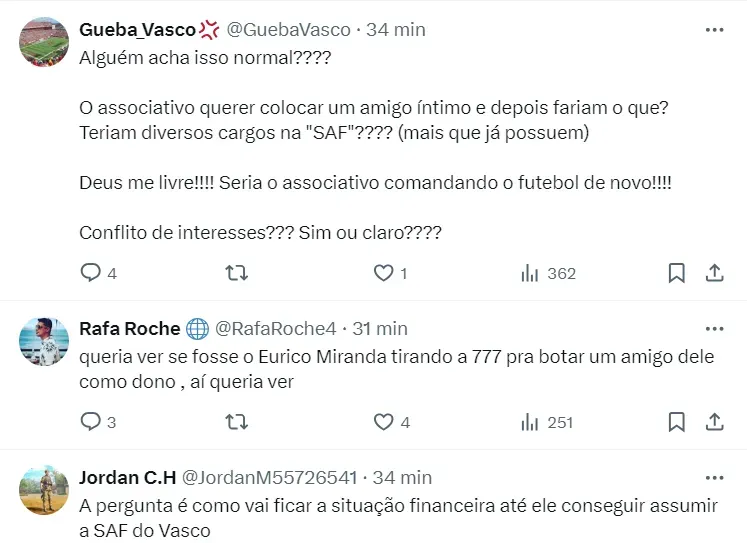The image size is (747, 543).
Task: Click Rafa Roche's avatar image
Action: [x=44, y=341]
